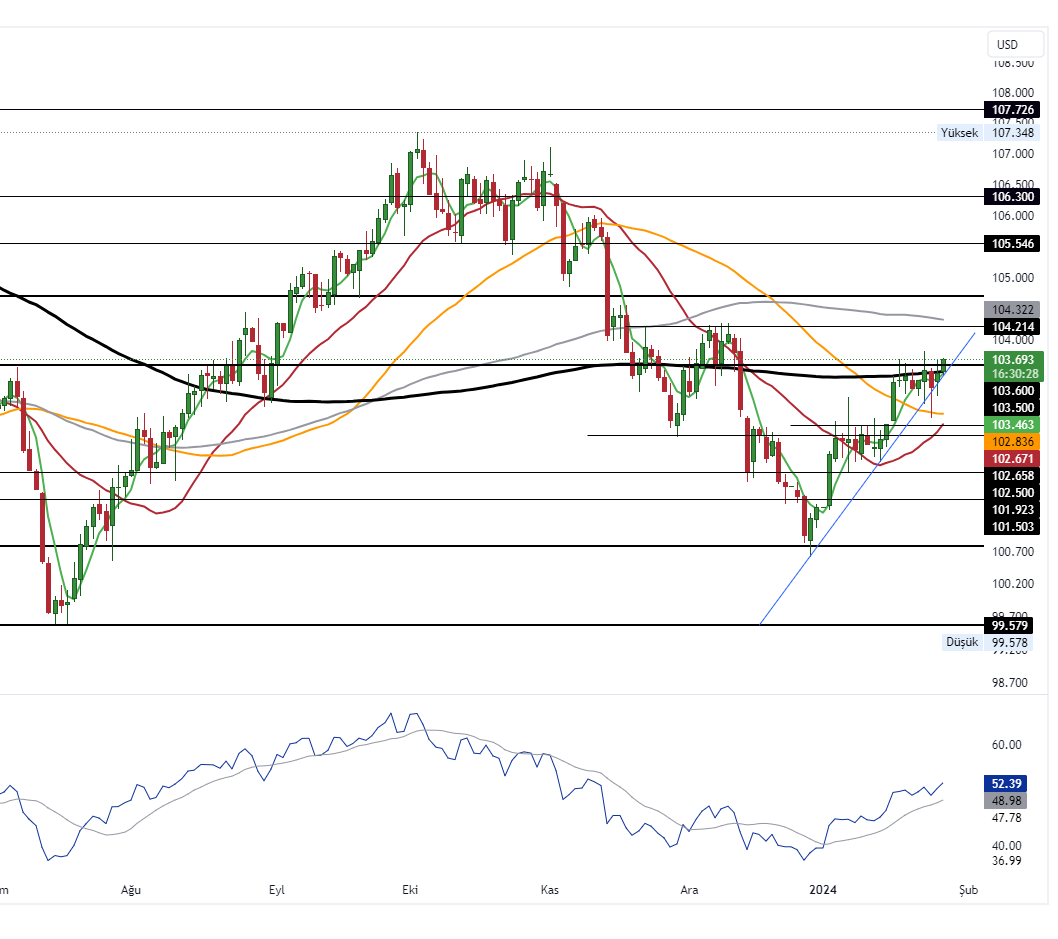
Task: Click the Kas month on time axis
Action: [x=548, y=889]
